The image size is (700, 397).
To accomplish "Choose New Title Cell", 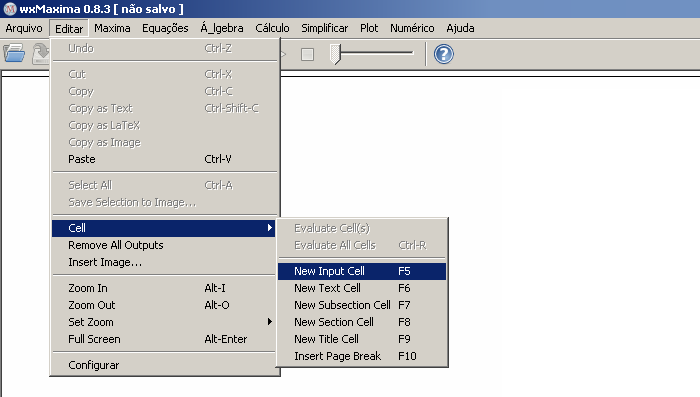I will click(x=362, y=339).
